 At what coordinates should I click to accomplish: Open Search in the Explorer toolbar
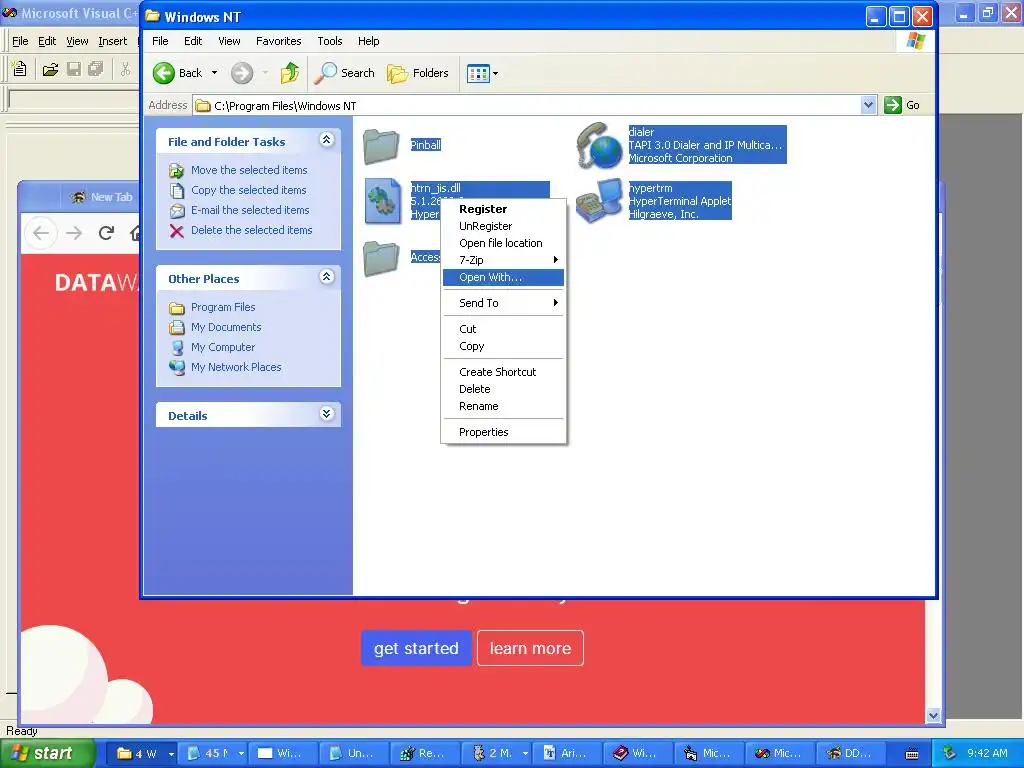coord(344,73)
